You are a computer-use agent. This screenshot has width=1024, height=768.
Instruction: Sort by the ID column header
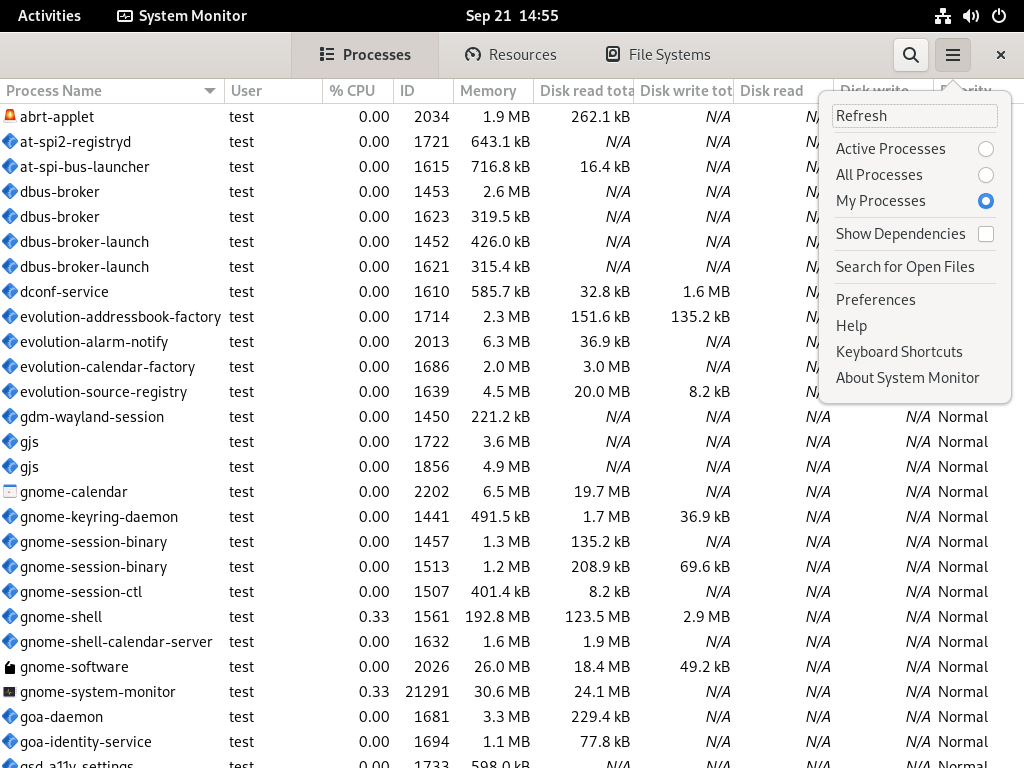423,91
